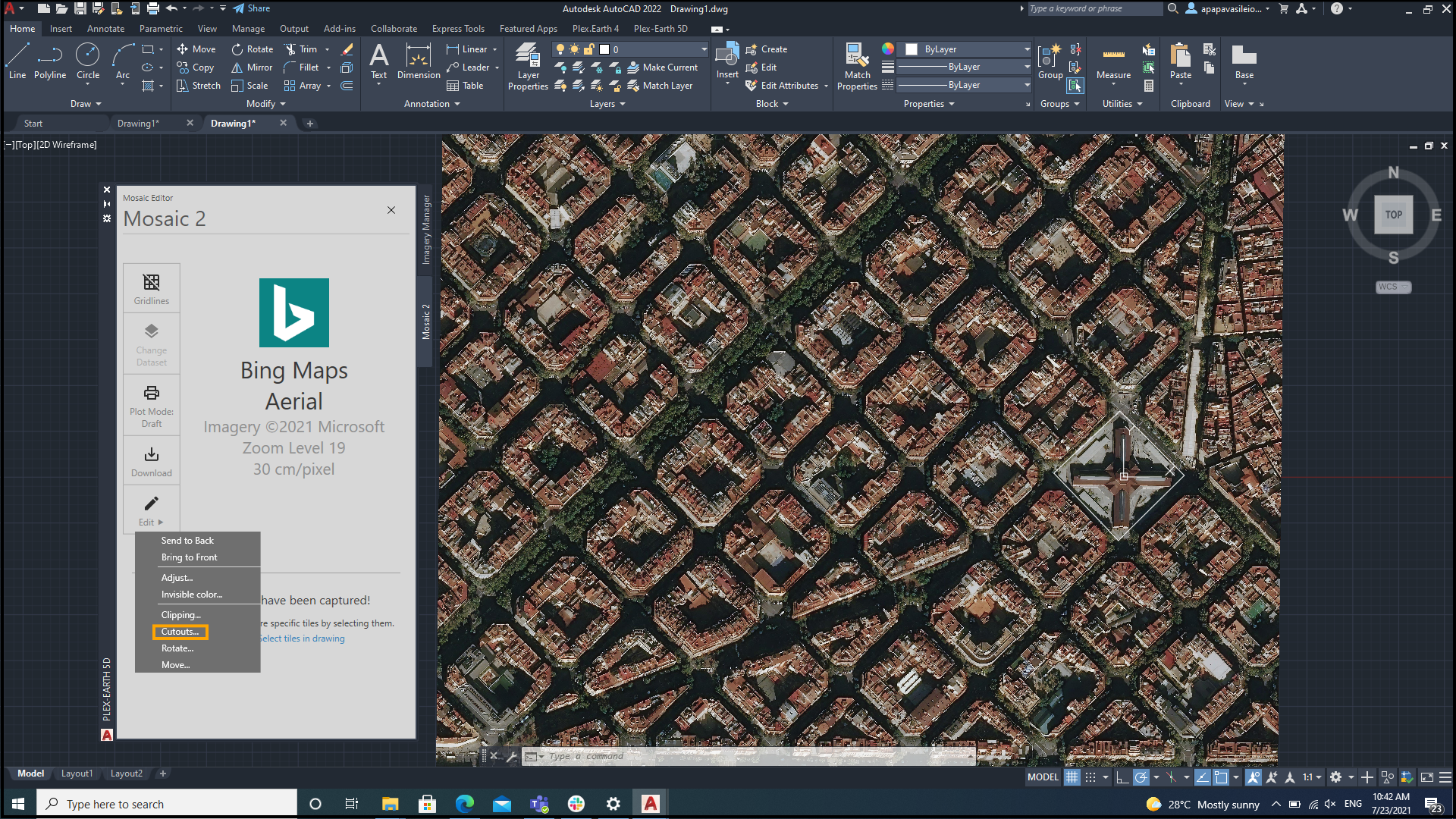Click the Select tiles in drawing link

[302, 639]
